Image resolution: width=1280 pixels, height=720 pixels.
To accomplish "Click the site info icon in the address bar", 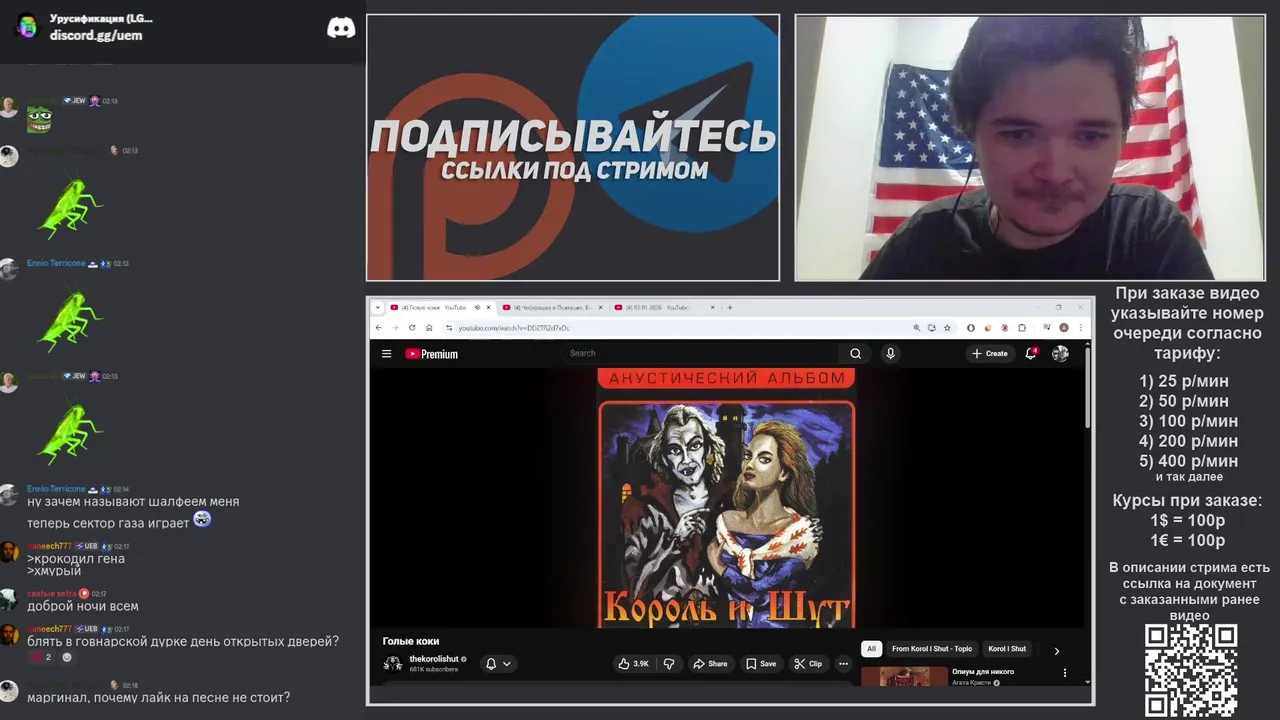I will 450,327.
